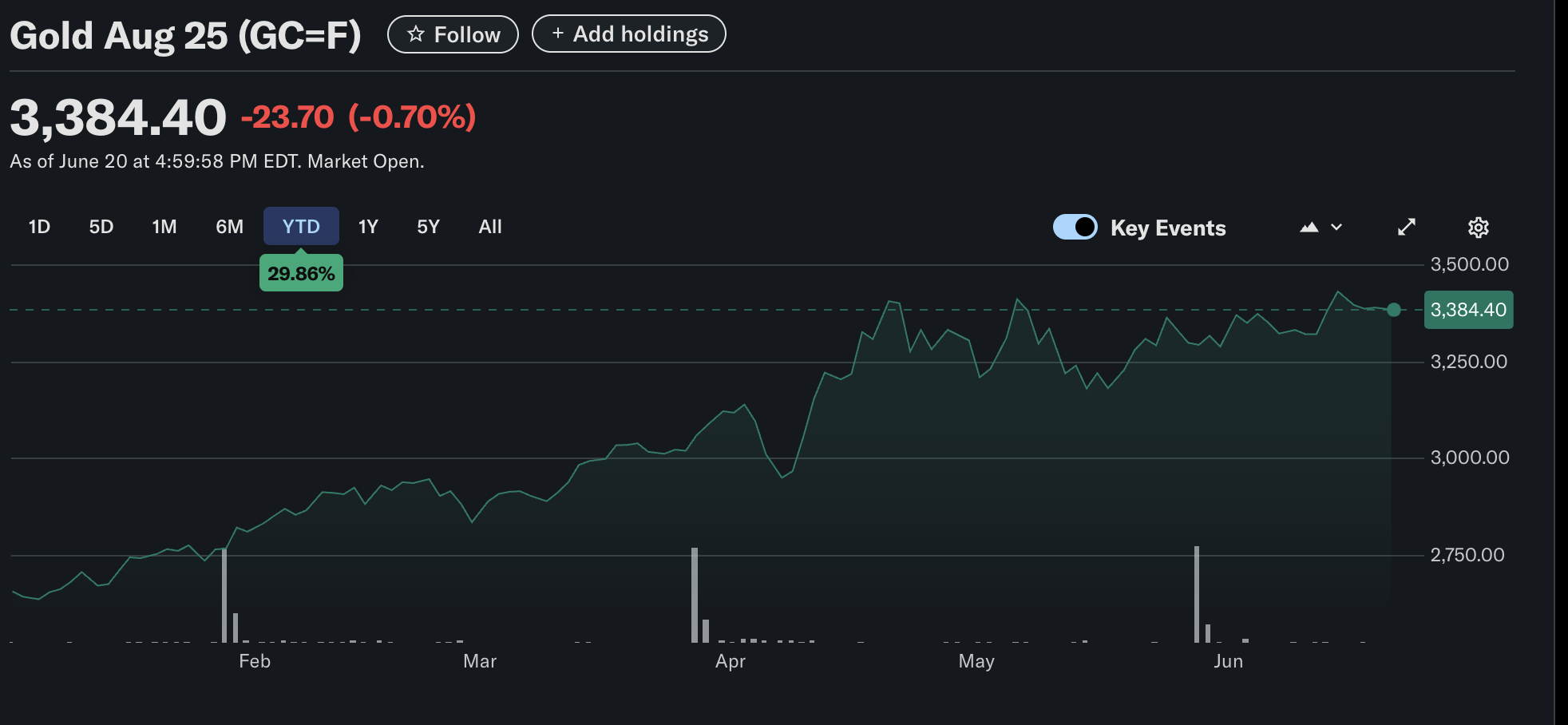This screenshot has height=725, width=1568.
Task: Click the 3,250.00 axis label
Action: pos(1469,362)
